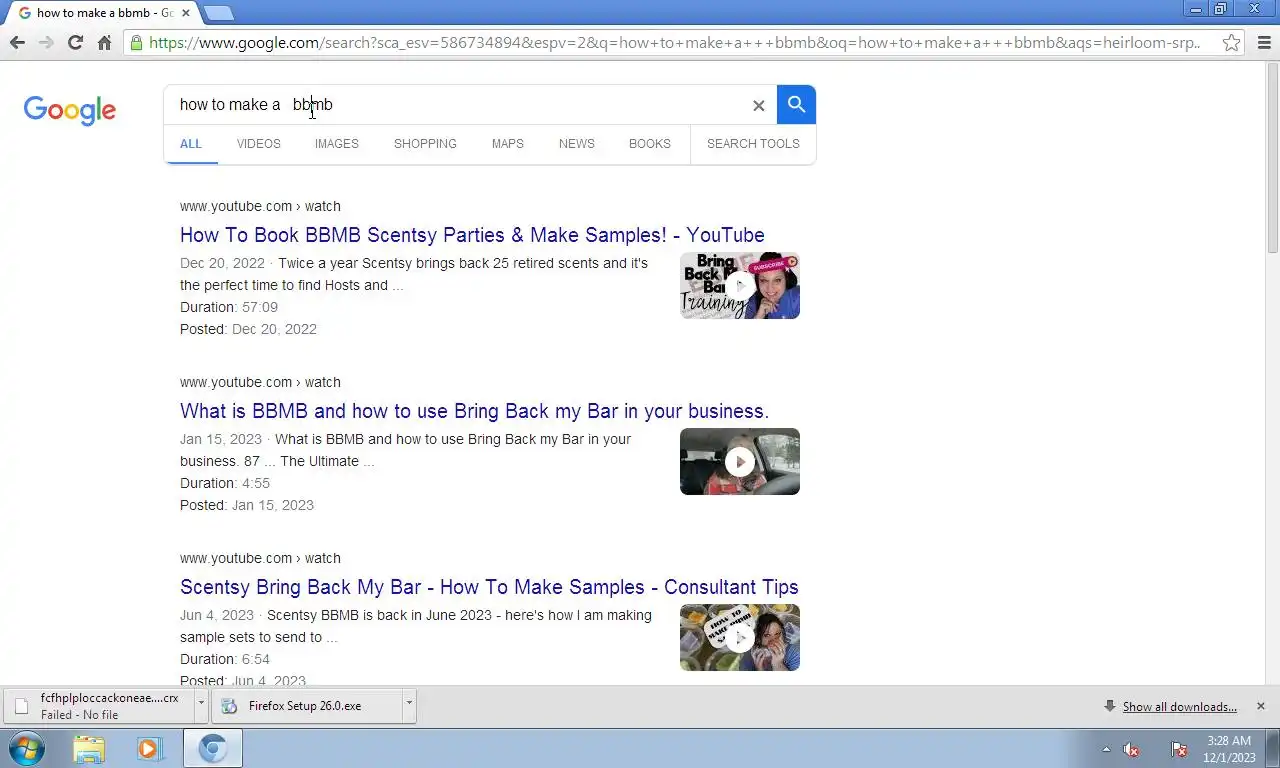
Task: Click into the Google search input field
Action: tap(458, 105)
